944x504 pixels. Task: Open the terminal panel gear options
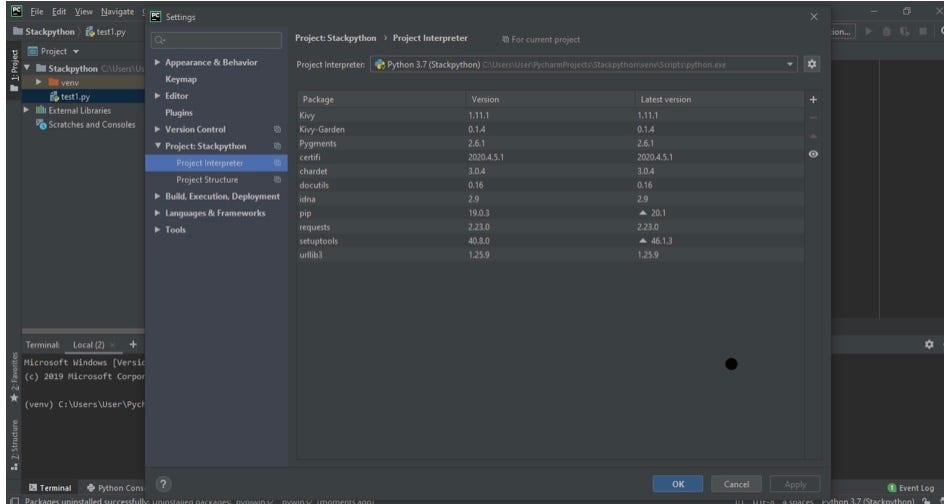(929, 344)
